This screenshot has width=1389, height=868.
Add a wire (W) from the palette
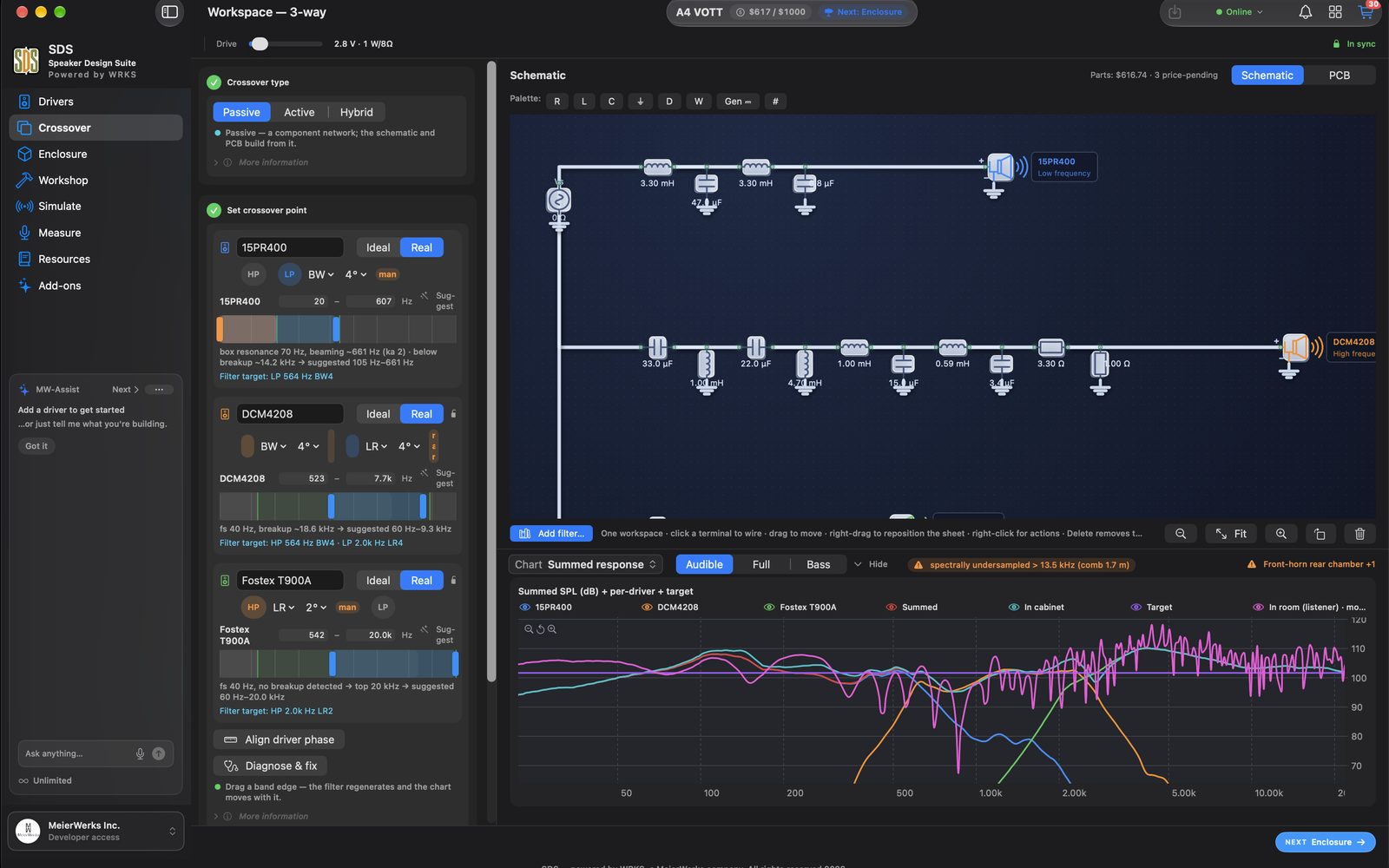pyautogui.click(x=699, y=102)
